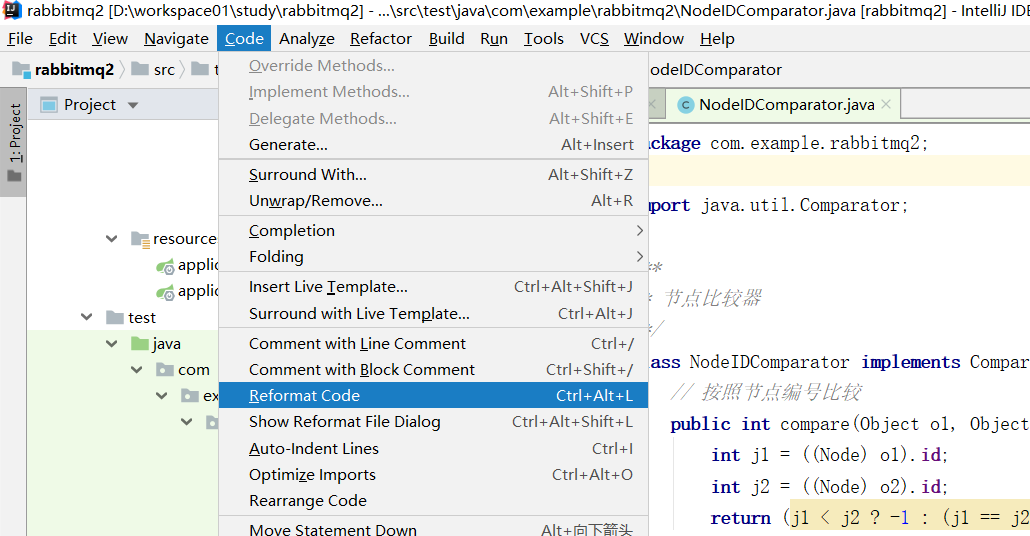Collapse the ex package node arrow
This screenshot has width=1030, height=536.
(162, 395)
